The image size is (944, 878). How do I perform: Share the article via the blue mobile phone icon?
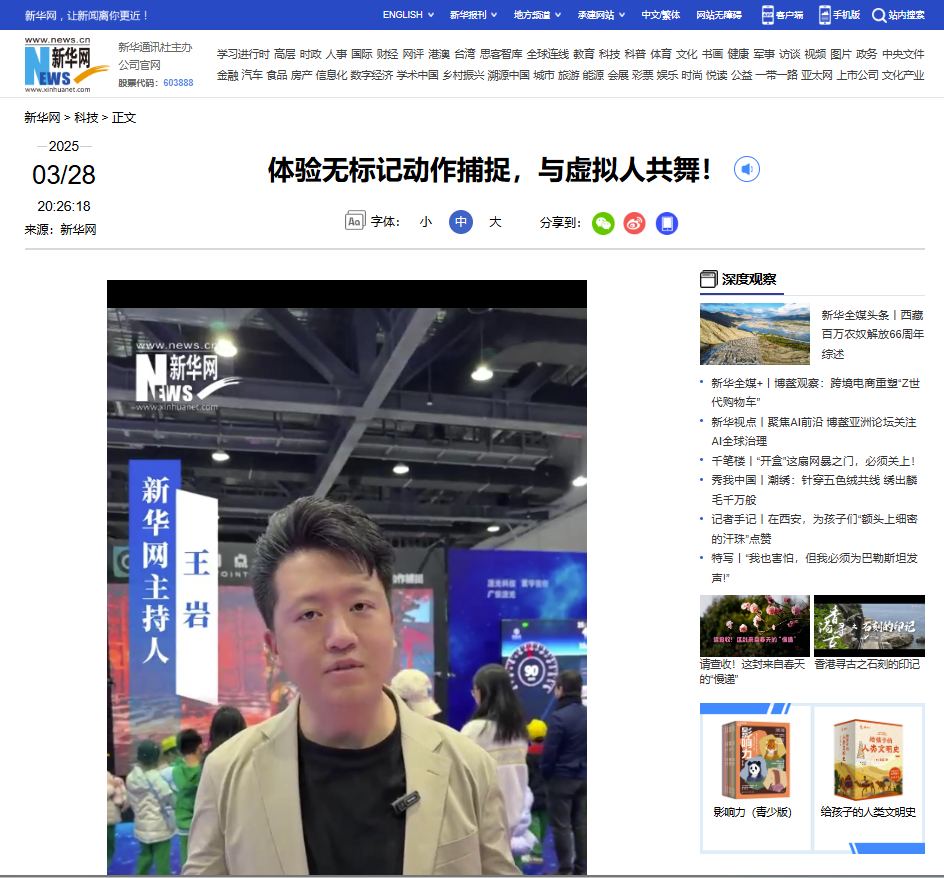point(666,223)
